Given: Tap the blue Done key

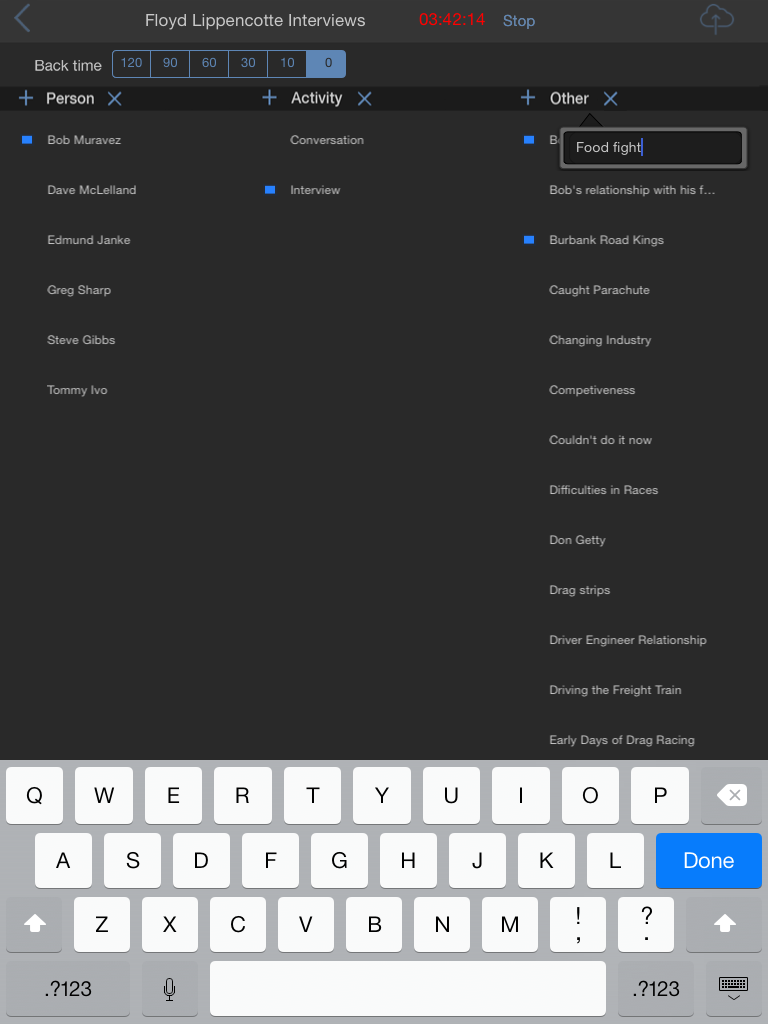Looking at the screenshot, I should pyautogui.click(x=709, y=860).
